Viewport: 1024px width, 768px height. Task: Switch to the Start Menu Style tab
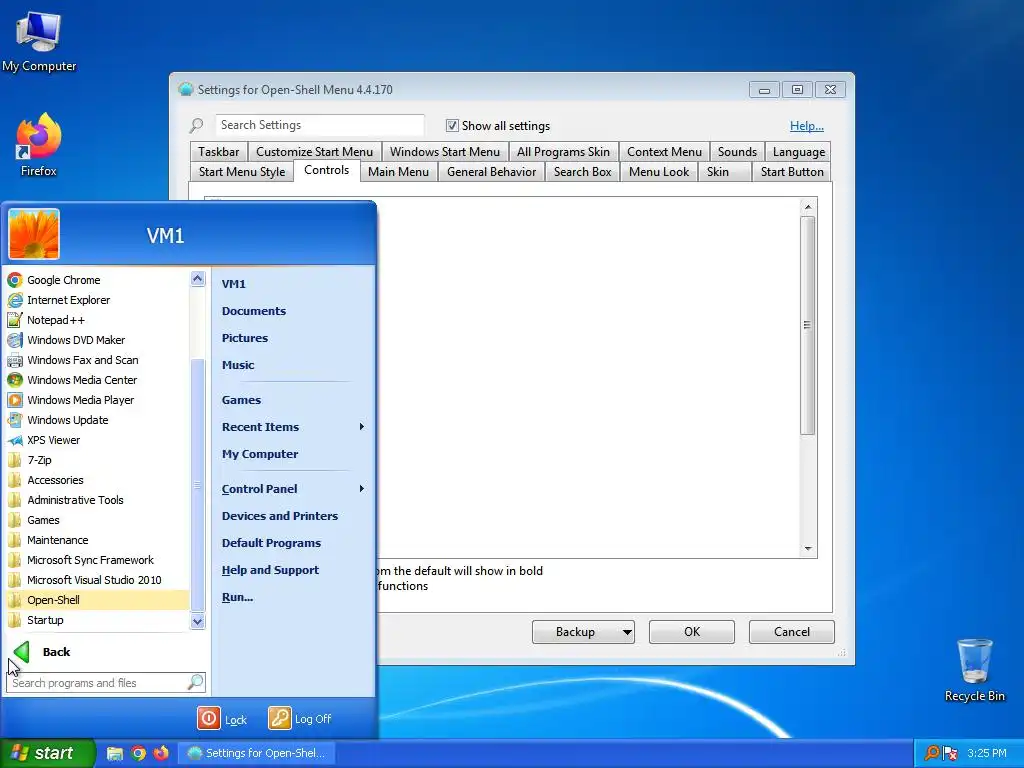pyautogui.click(x=242, y=172)
